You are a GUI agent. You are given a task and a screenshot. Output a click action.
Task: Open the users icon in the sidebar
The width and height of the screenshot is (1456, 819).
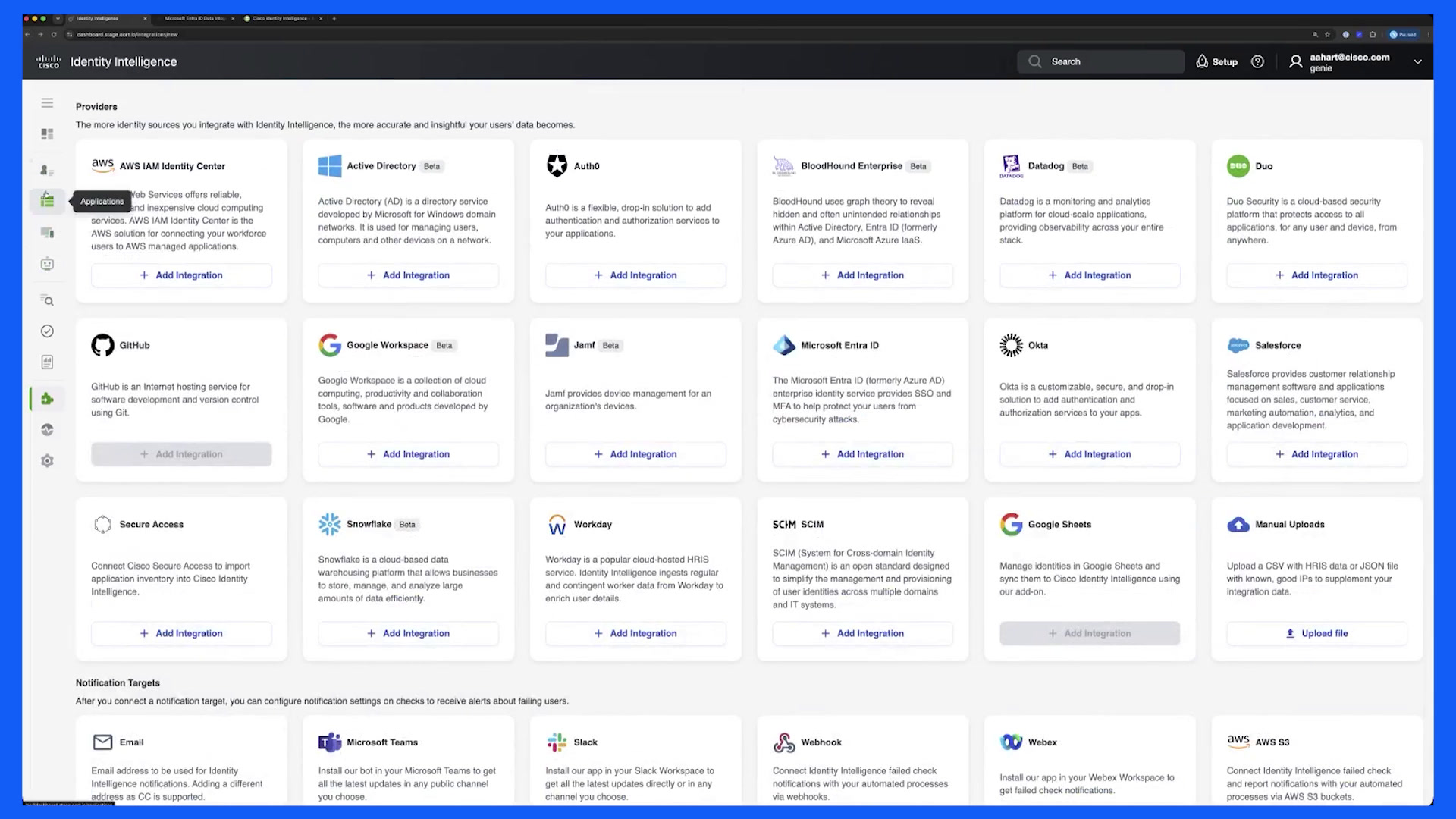(47, 170)
